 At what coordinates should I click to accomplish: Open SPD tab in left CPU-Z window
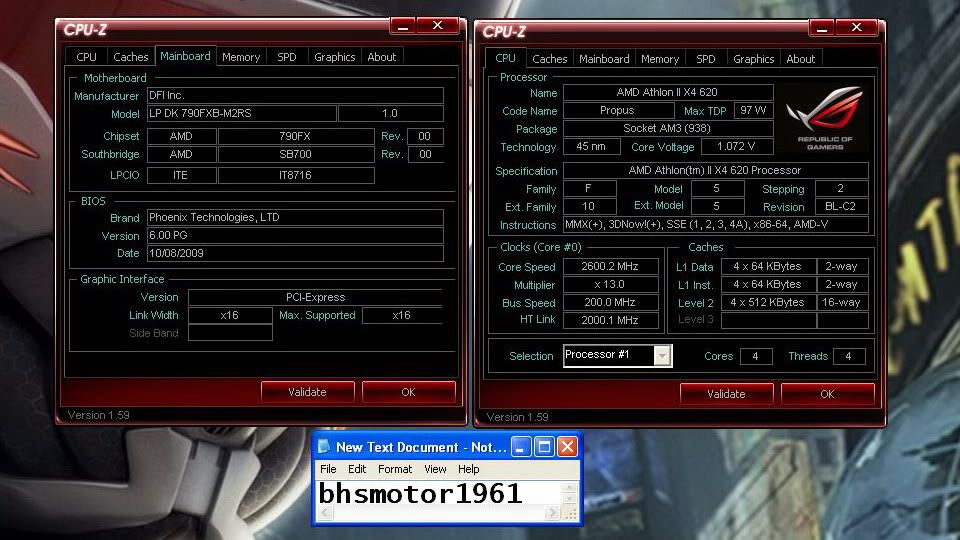coord(287,57)
